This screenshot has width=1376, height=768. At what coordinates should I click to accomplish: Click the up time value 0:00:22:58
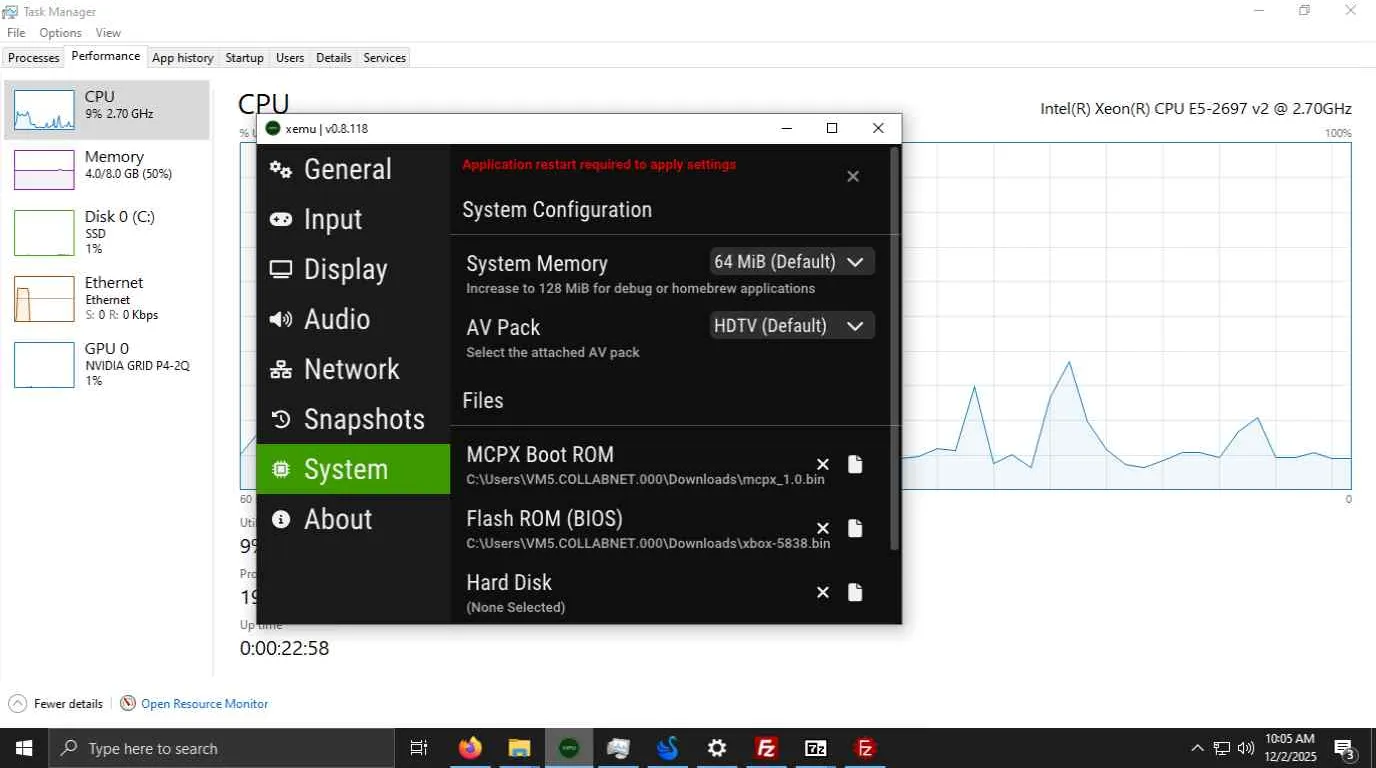click(284, 648)
